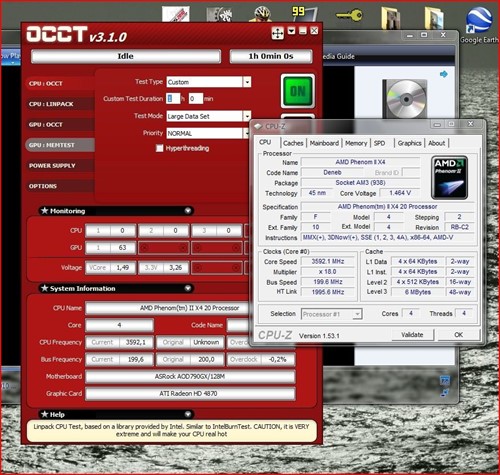Collapse the Help section arrow
Viewport: 500px width, 475px height.
[188, 414]
